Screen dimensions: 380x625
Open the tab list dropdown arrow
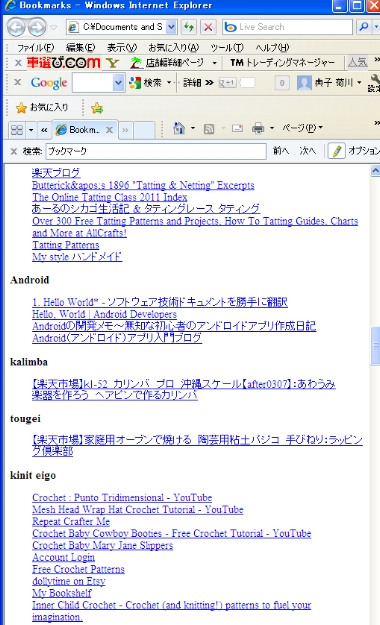[31, 130]
